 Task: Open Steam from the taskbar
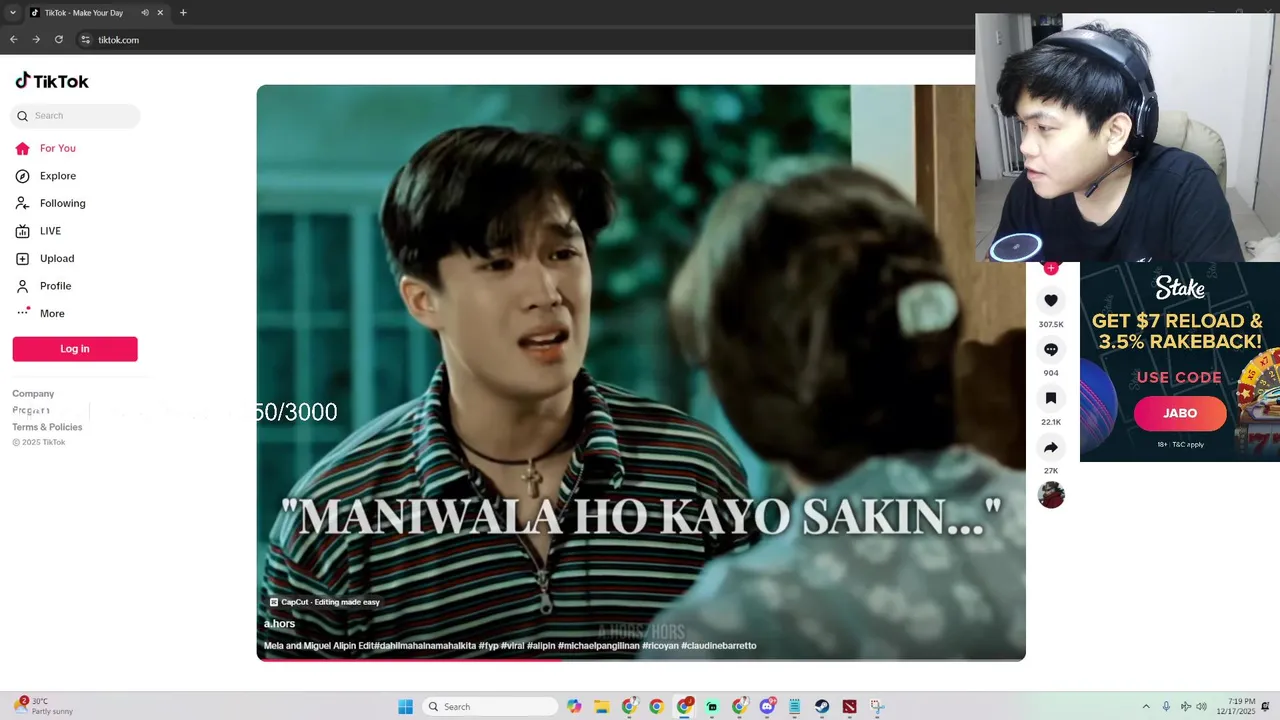coord(822,707)
